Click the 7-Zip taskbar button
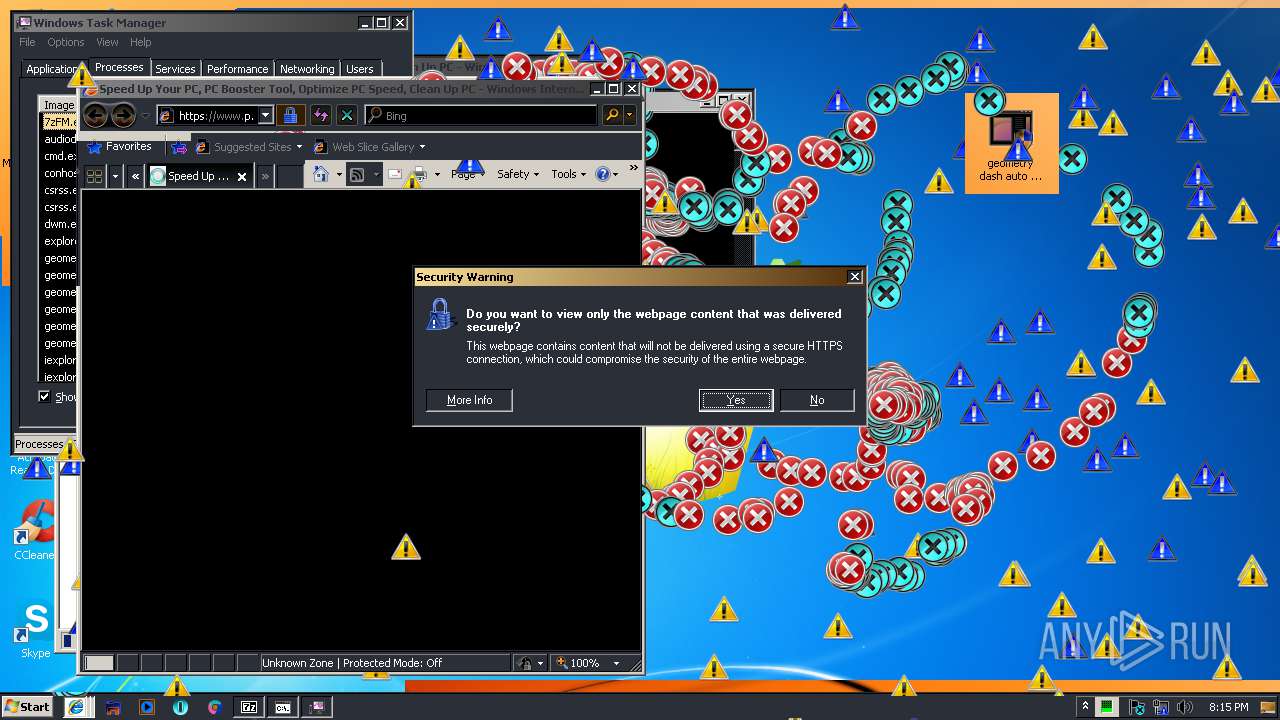1280x720 pixels. [x=249, y=707]
